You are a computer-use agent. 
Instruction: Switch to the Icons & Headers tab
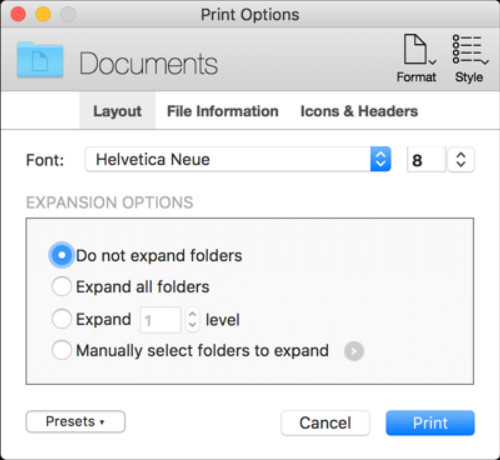click(x=359, y=111)
